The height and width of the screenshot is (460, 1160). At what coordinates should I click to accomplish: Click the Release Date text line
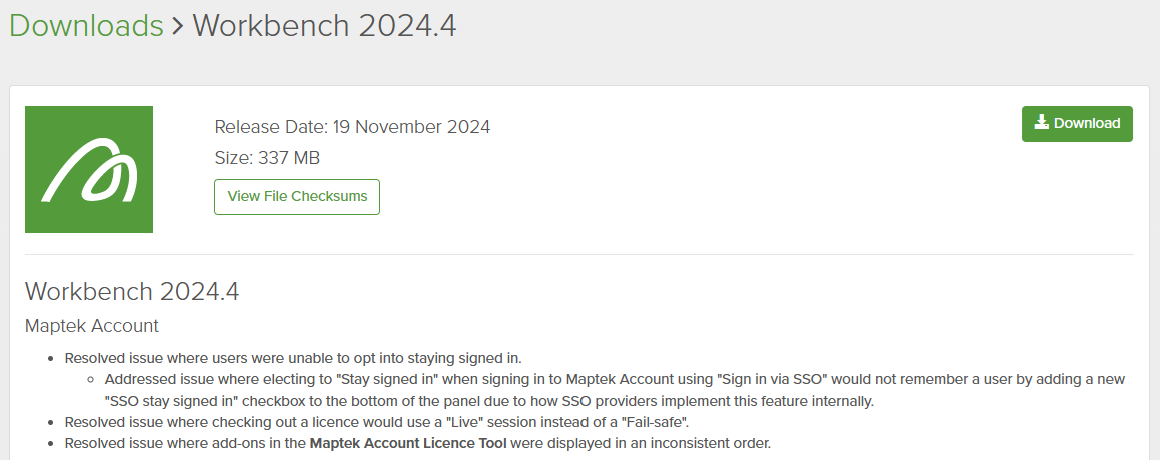tap(352, 127)
